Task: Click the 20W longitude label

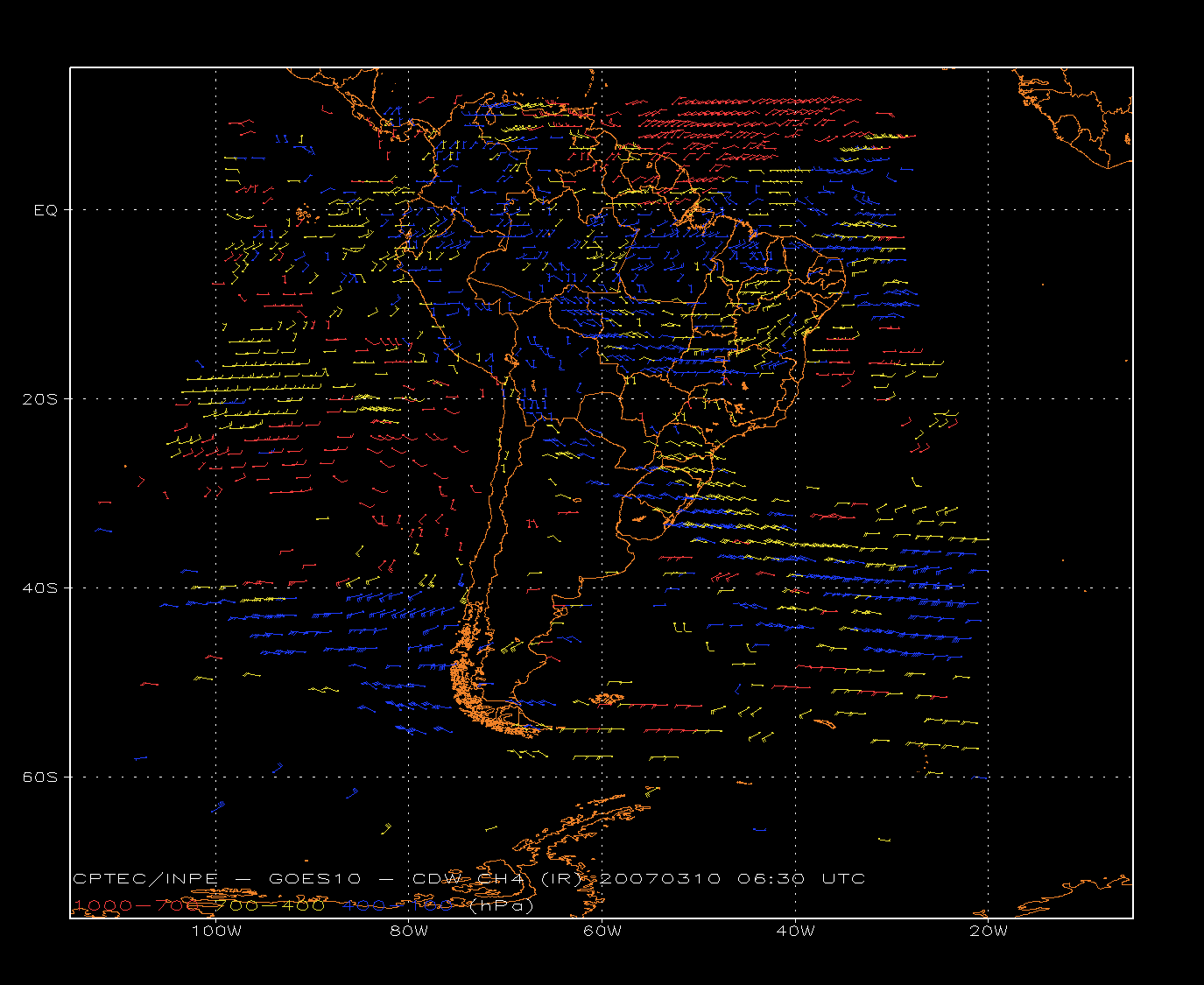Action: 989,931
